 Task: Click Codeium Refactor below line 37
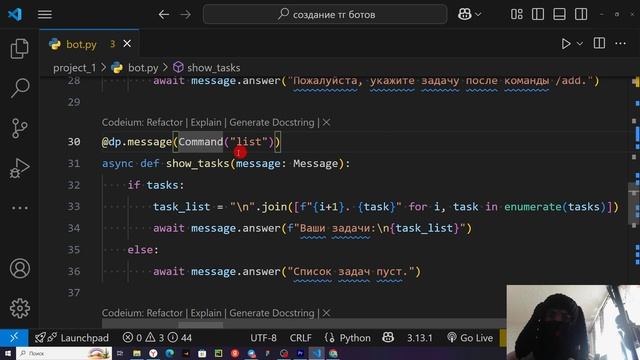coord(164,313)
